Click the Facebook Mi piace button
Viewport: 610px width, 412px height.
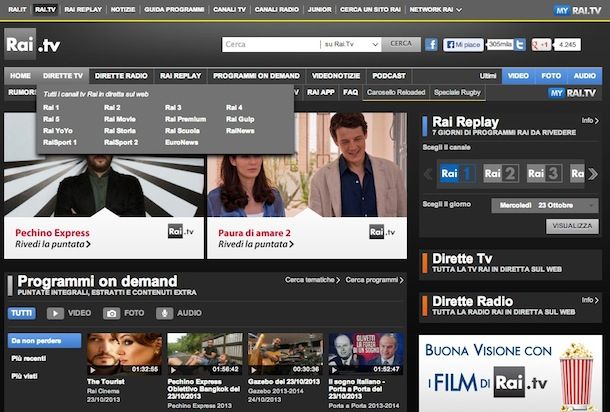(x=463, y=45)
